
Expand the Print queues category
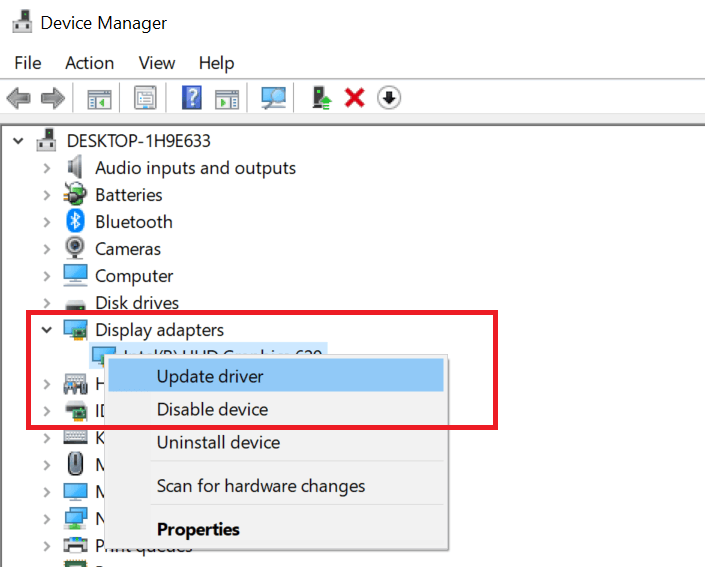click(47, 546)
